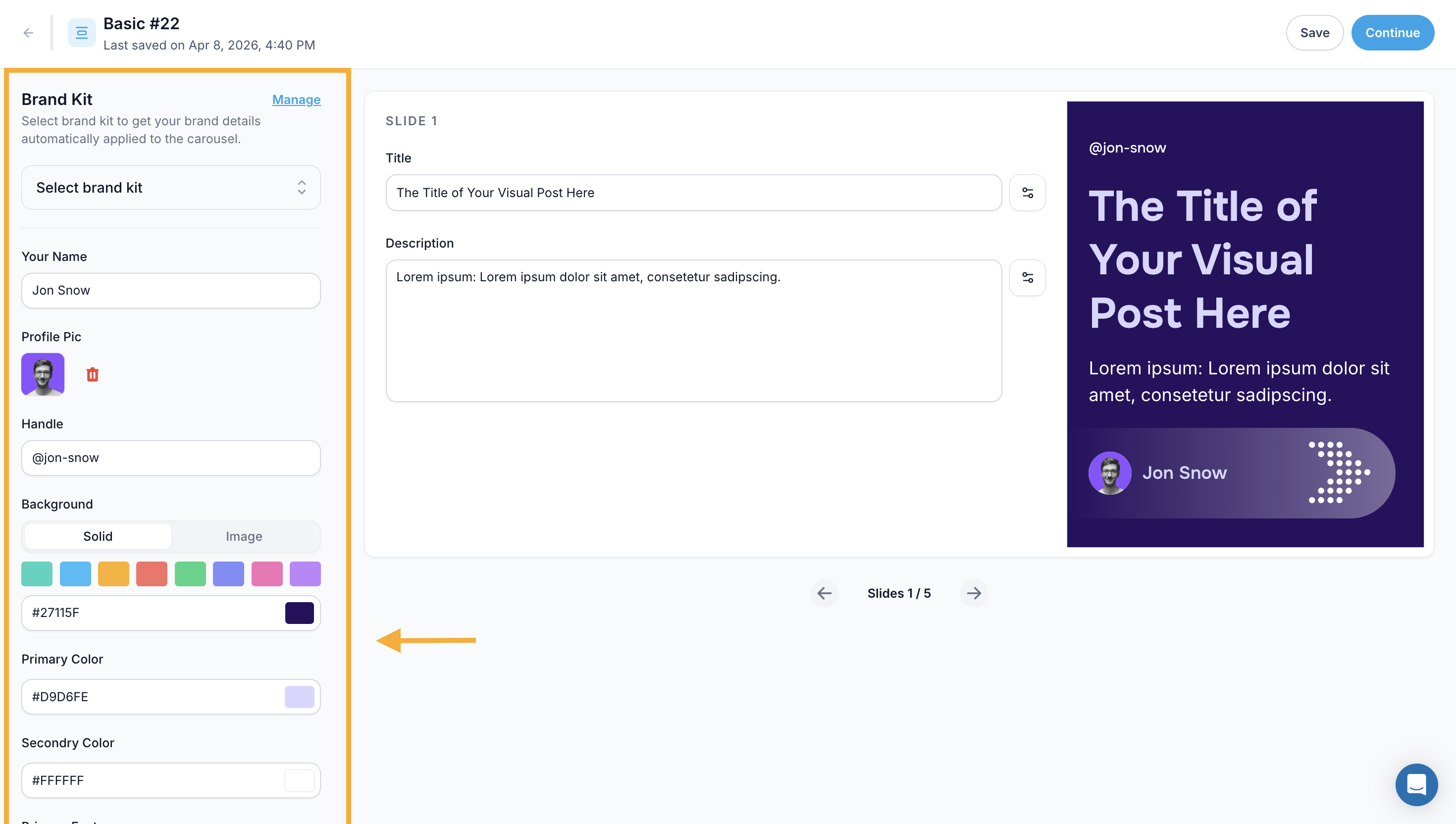The width and height of the screenshot is (1456, 824).
Task: Click the Primary Color #D9D6FE field
Action: point(171,697)
